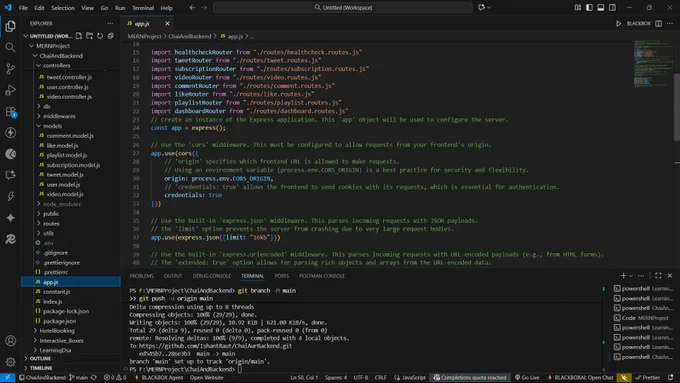Click JavaScript language mode in status bar

coord(410,378)
